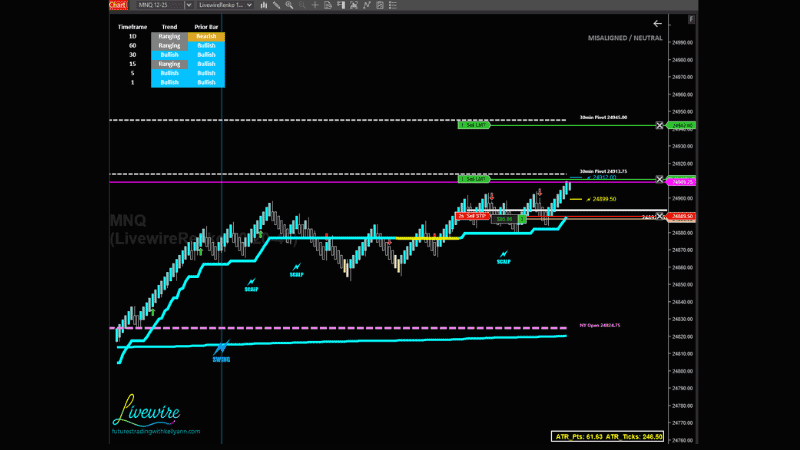
Task: Click the orange Bearish cell for timeframe 1D
Action: pyautogui.click(x=207, y=36)
